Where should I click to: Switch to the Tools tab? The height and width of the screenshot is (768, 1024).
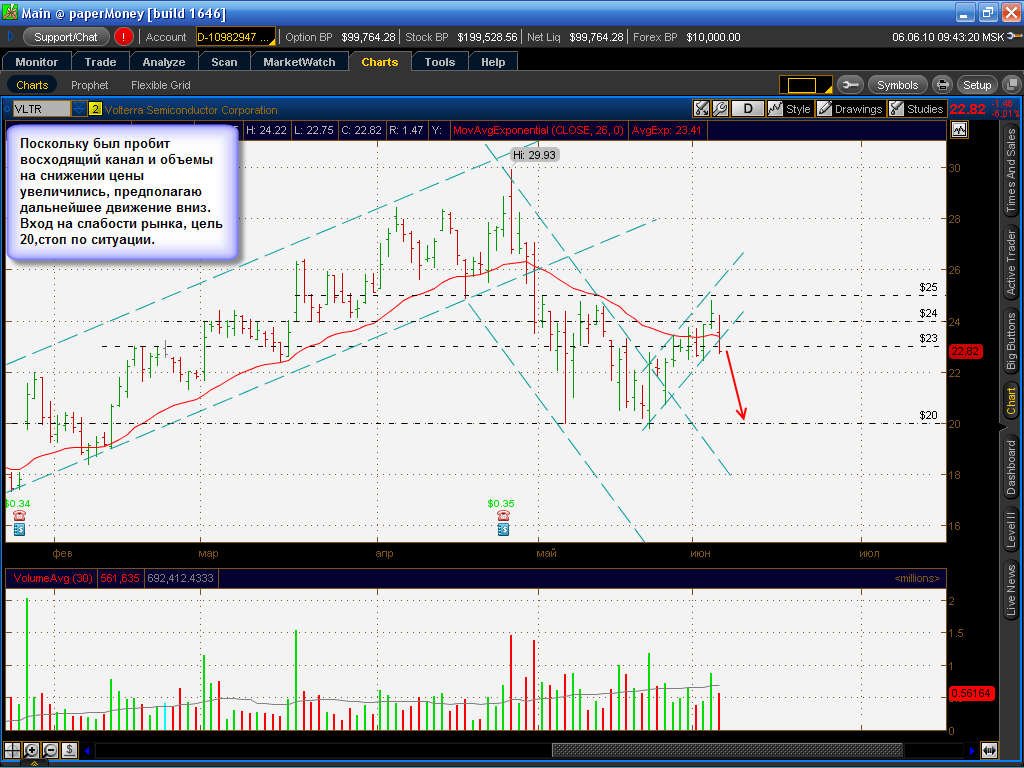point(440,62)
